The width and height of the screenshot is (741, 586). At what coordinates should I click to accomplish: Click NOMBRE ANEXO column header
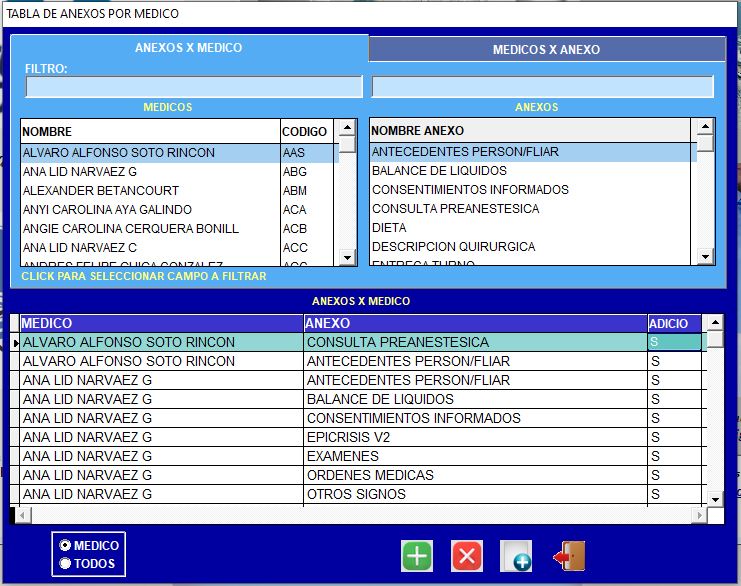[530, 130]
